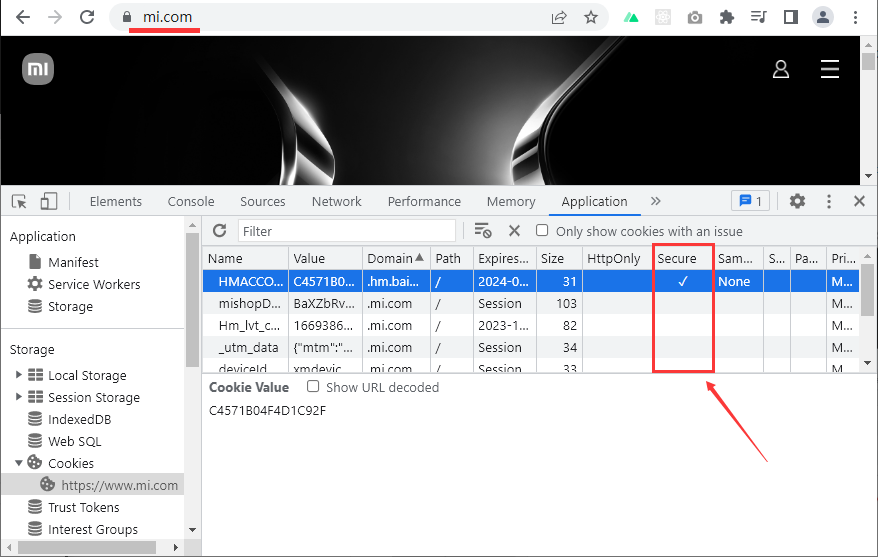878x557 pixels.
Task: Open Chrome three-dot menu
Action: pyautogui.click(x=855, y=17)
